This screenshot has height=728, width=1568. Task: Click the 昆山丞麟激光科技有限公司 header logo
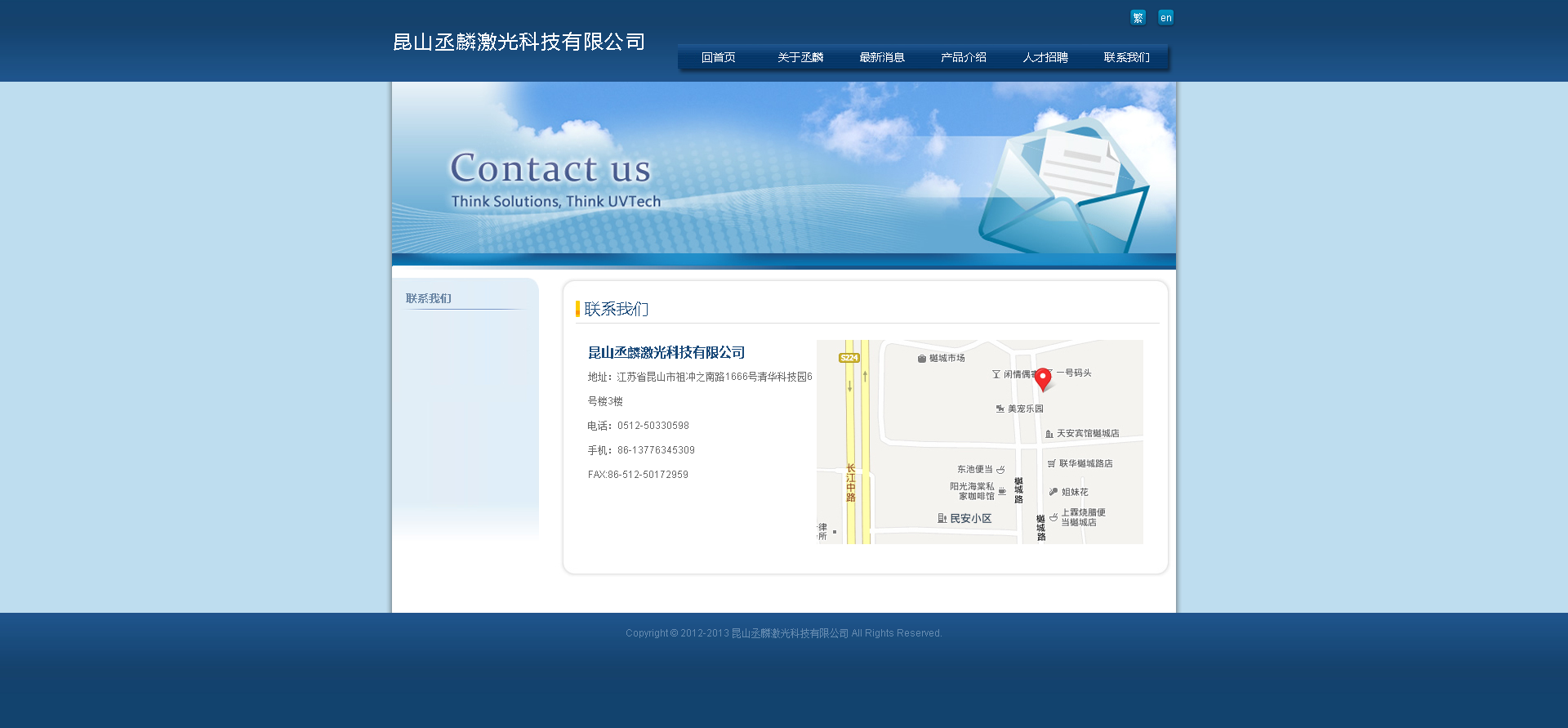[519, 42]
